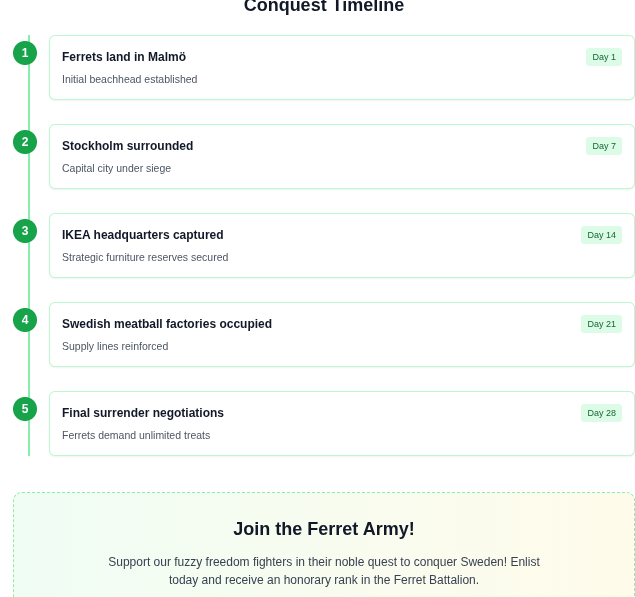Select Final surrender negotiations title
This screenshot has height=597, width=635.
[x=143, y=413]
